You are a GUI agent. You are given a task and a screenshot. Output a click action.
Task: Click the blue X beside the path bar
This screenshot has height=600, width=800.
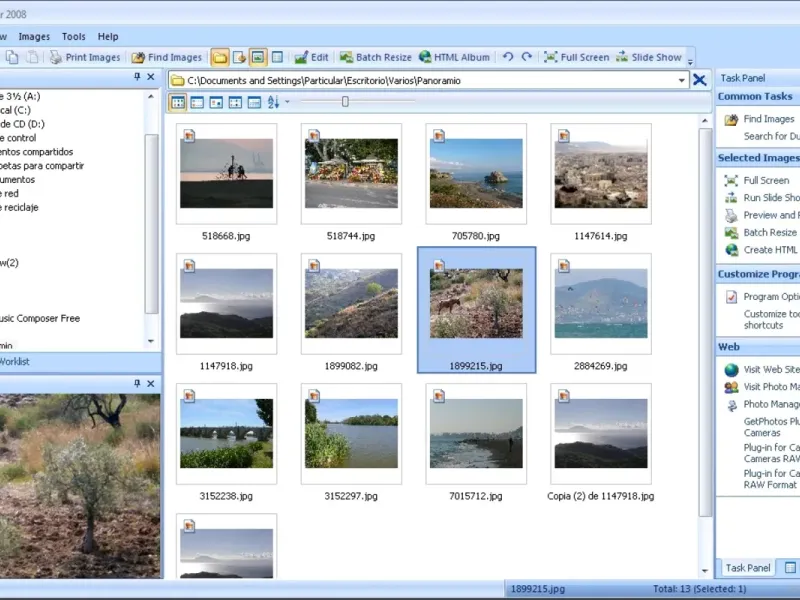pyautogui.click(x=700, y=80)
